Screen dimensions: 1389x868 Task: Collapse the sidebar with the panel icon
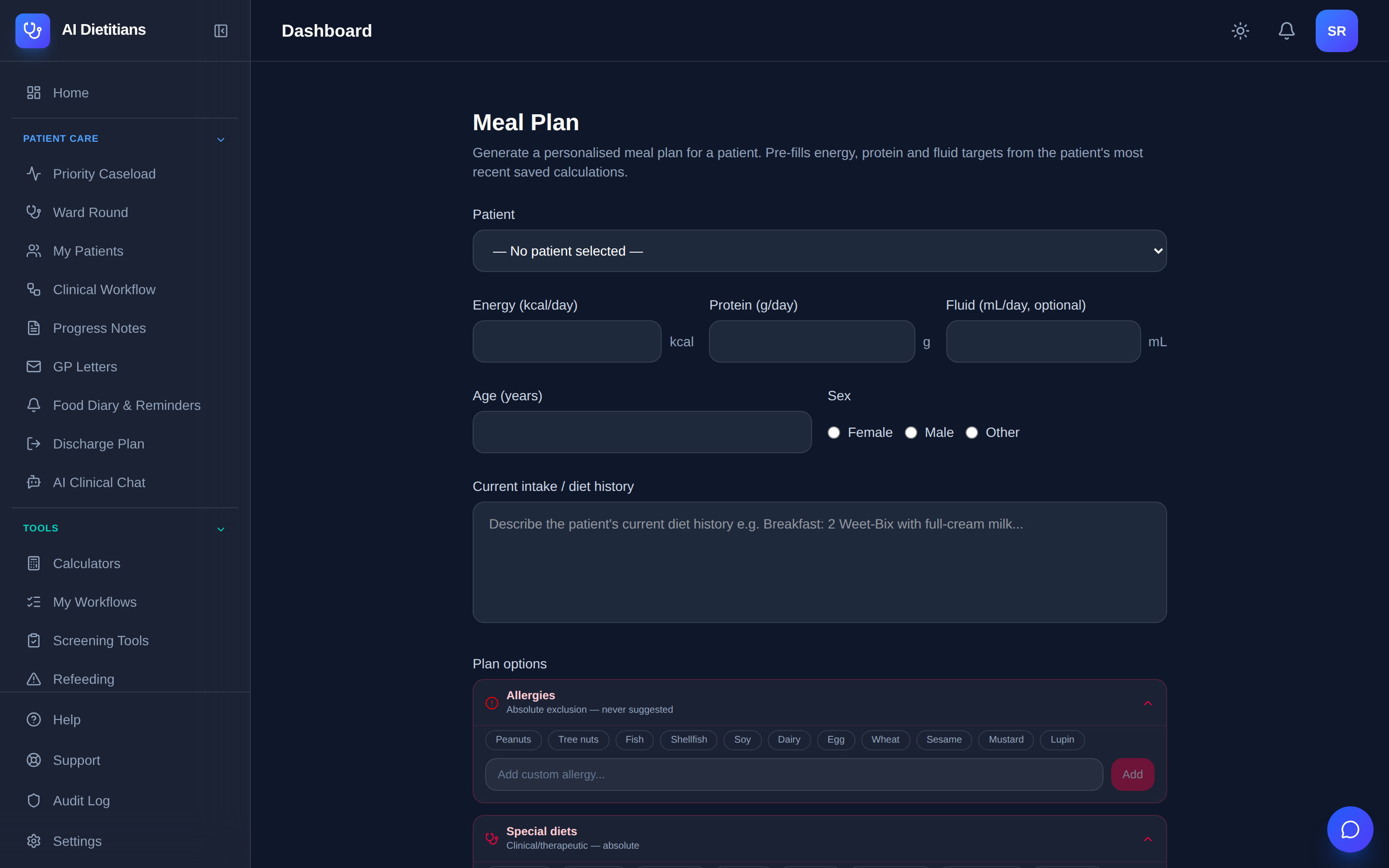point(220,31)
